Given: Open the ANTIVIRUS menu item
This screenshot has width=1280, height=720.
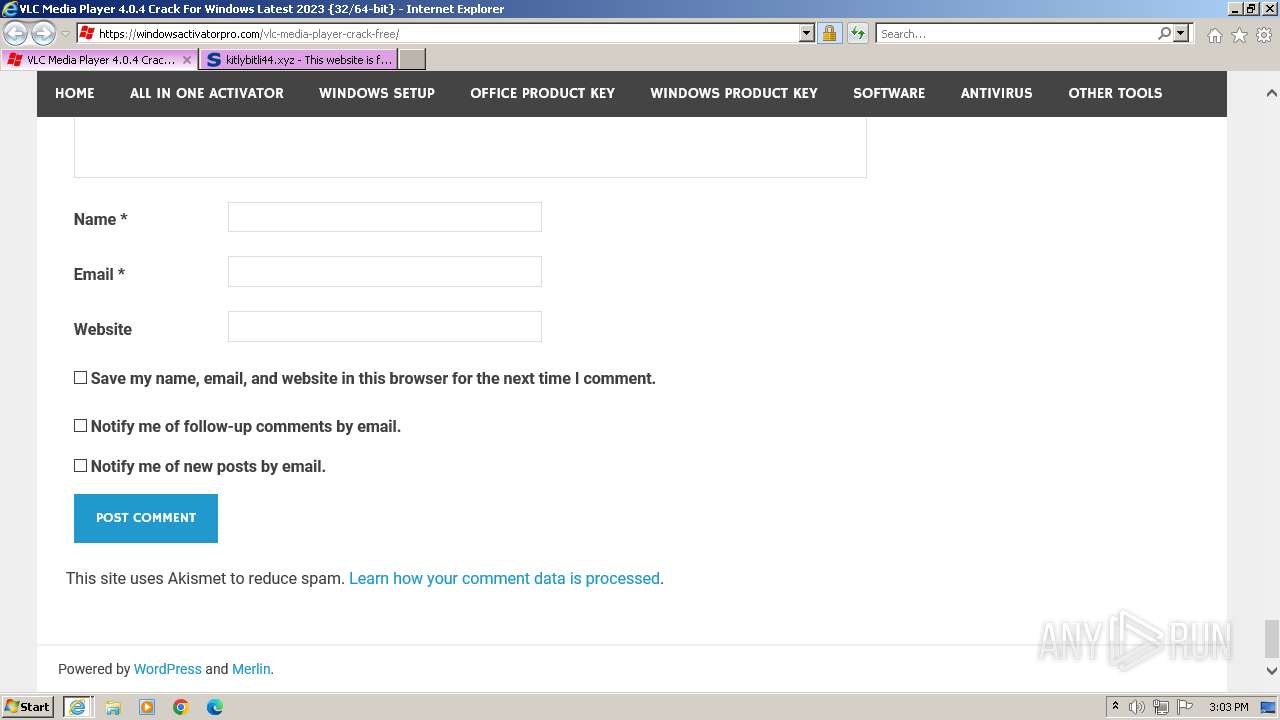Looking at the screenshot, I should coord(997,93).
